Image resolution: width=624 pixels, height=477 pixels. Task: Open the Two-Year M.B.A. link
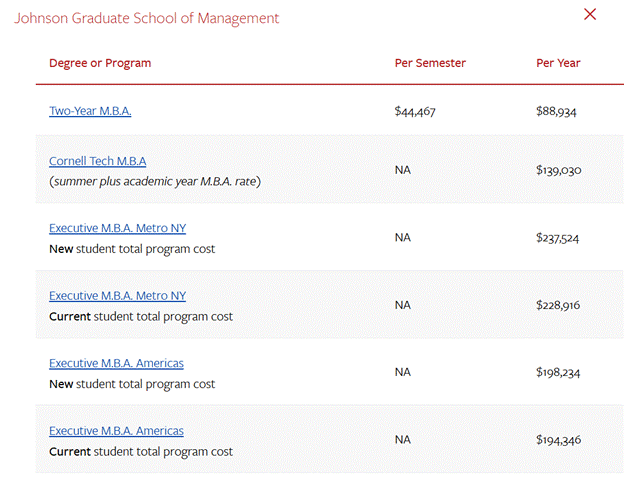(x=90, y=111)
